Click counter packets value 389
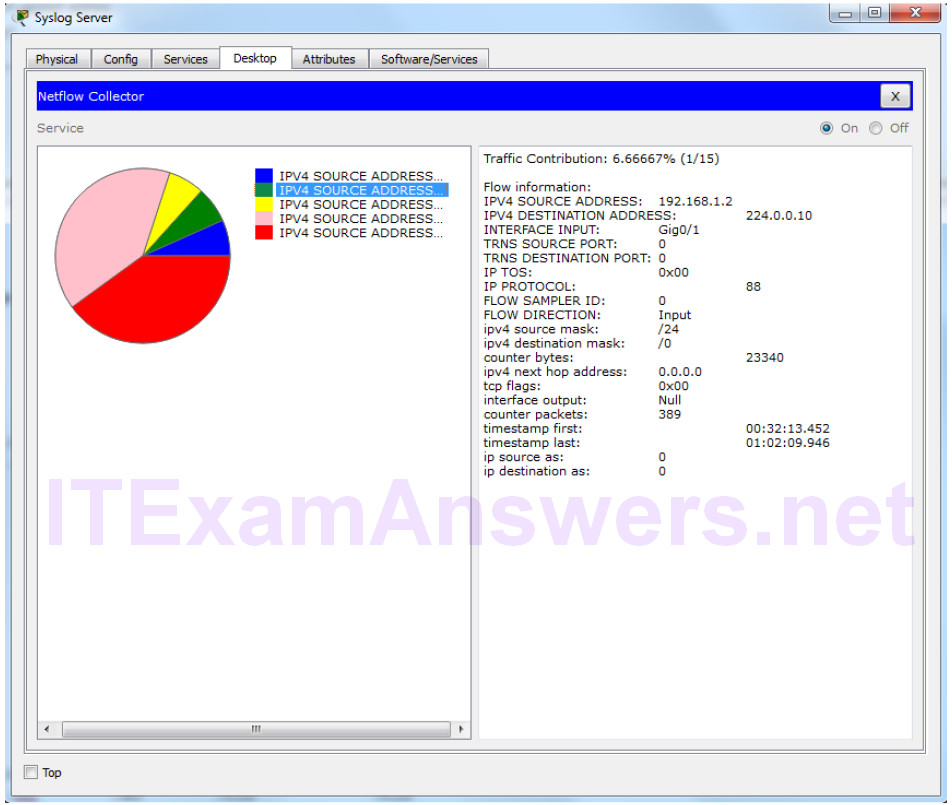 click(670, 414)
